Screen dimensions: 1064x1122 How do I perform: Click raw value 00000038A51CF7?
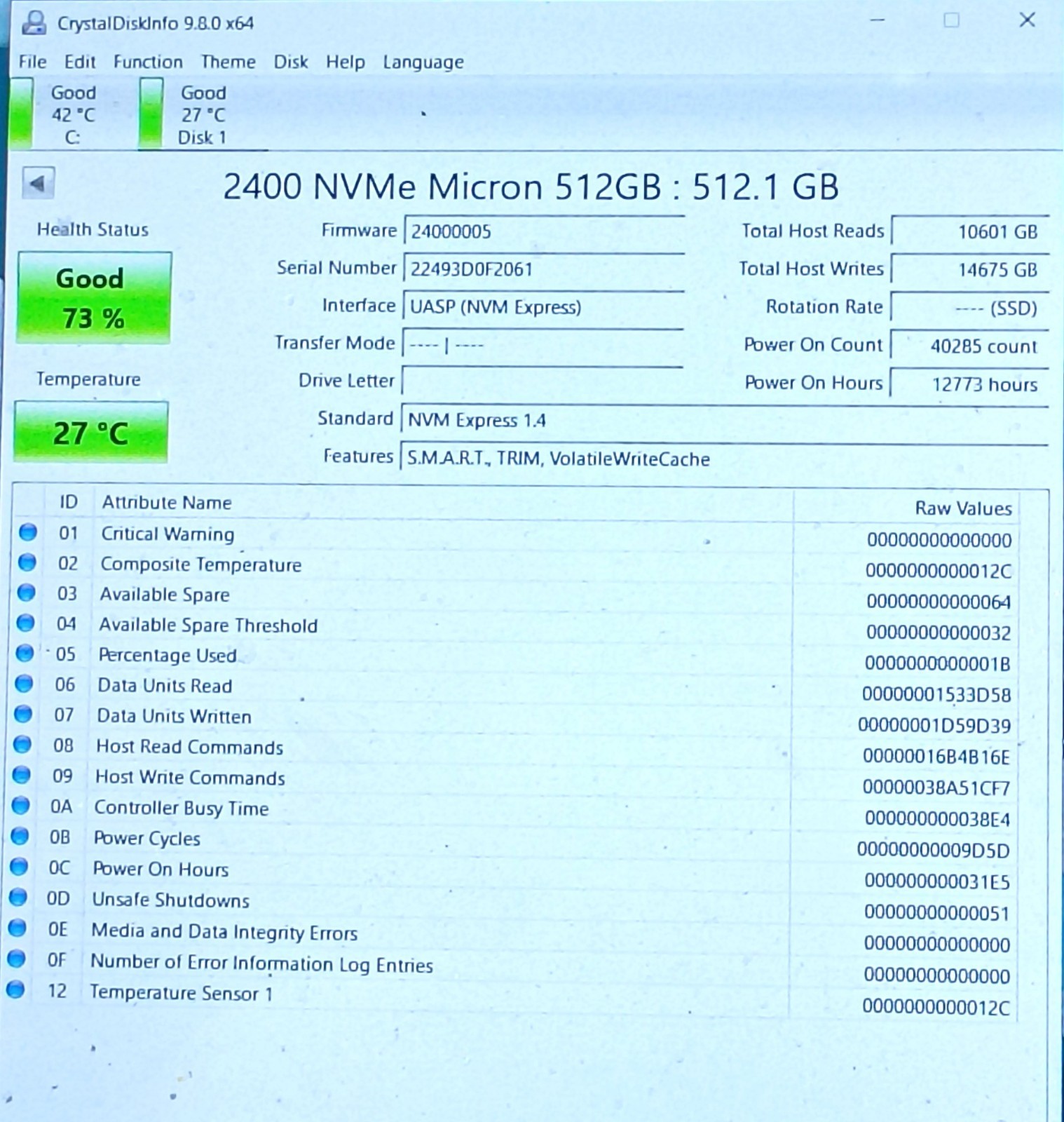tap(936, 788)
